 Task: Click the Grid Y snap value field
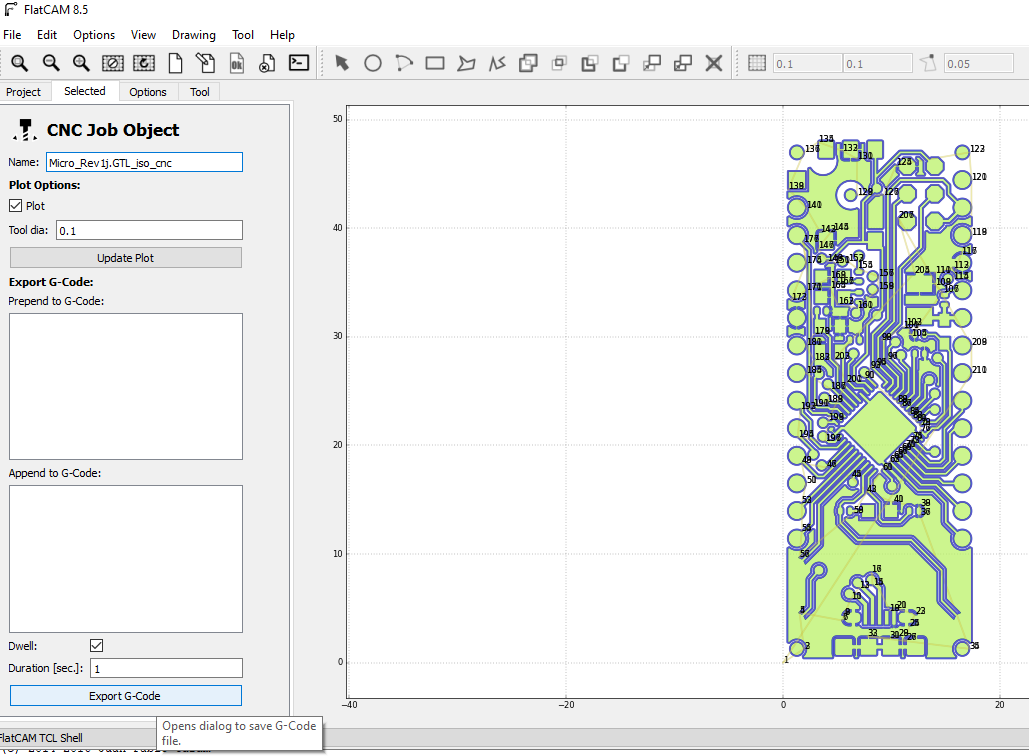[x=877, y=64]
